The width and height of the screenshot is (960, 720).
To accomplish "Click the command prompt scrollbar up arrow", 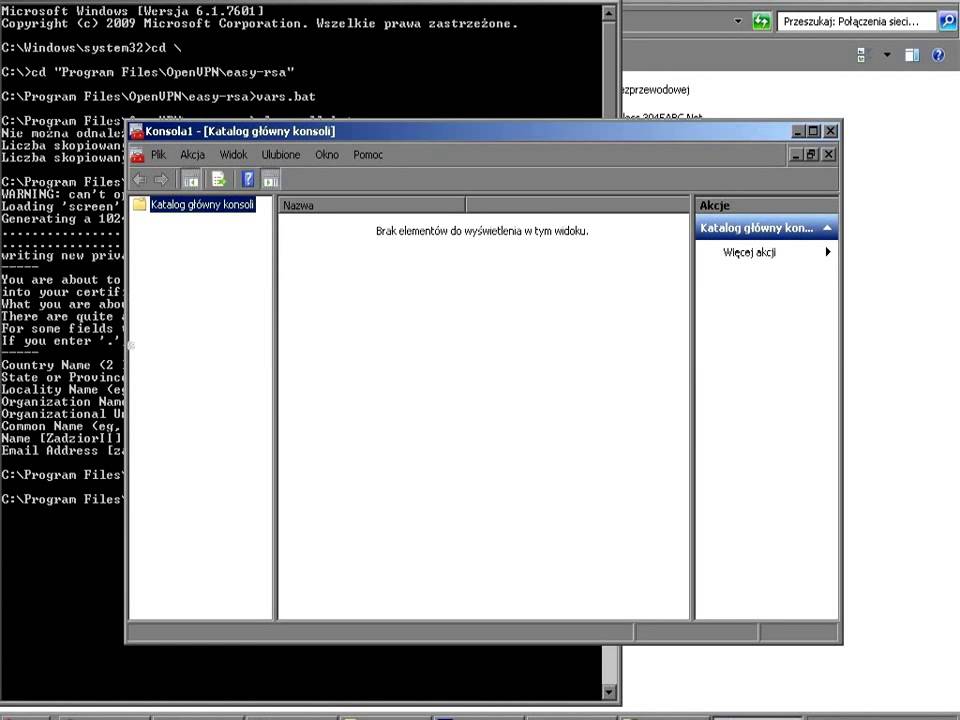I will (609, 13).
